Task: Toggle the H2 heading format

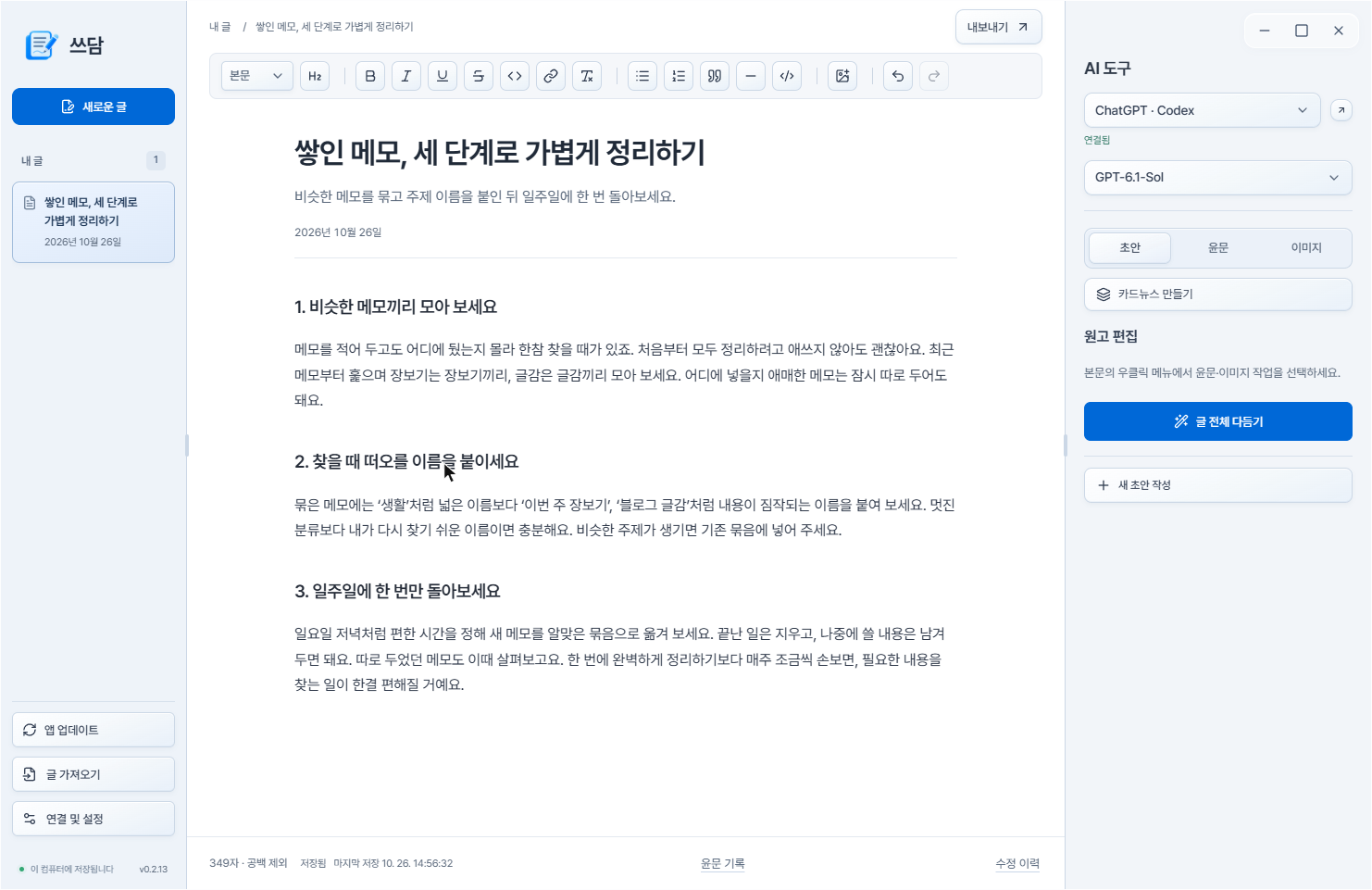Action: coord(315,76)
